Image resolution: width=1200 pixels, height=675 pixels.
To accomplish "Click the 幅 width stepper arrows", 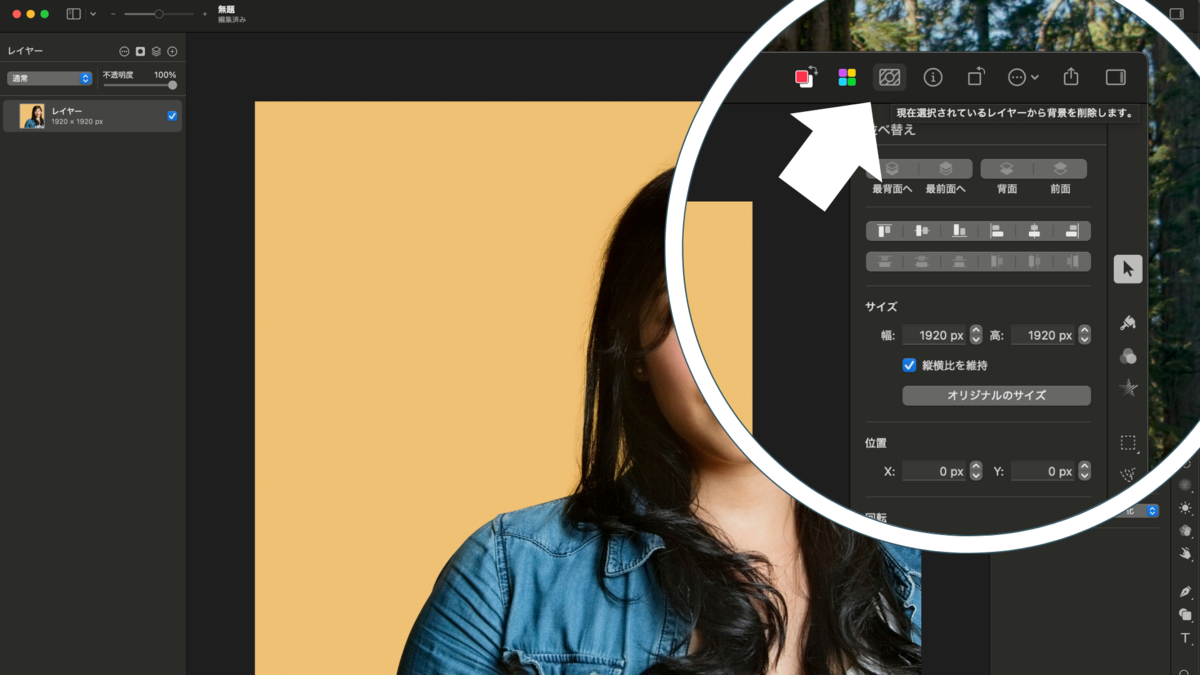I will [976, 335].
